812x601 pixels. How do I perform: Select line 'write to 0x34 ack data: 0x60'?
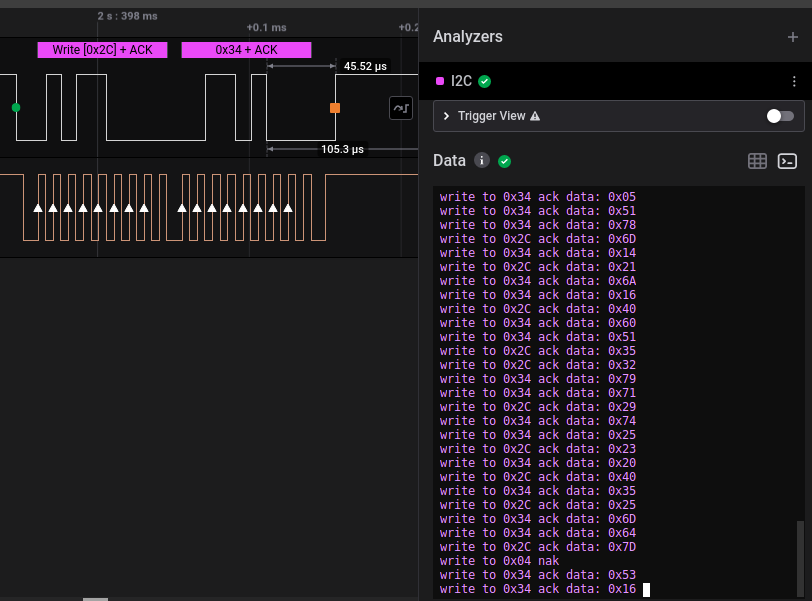coord(538,323)
